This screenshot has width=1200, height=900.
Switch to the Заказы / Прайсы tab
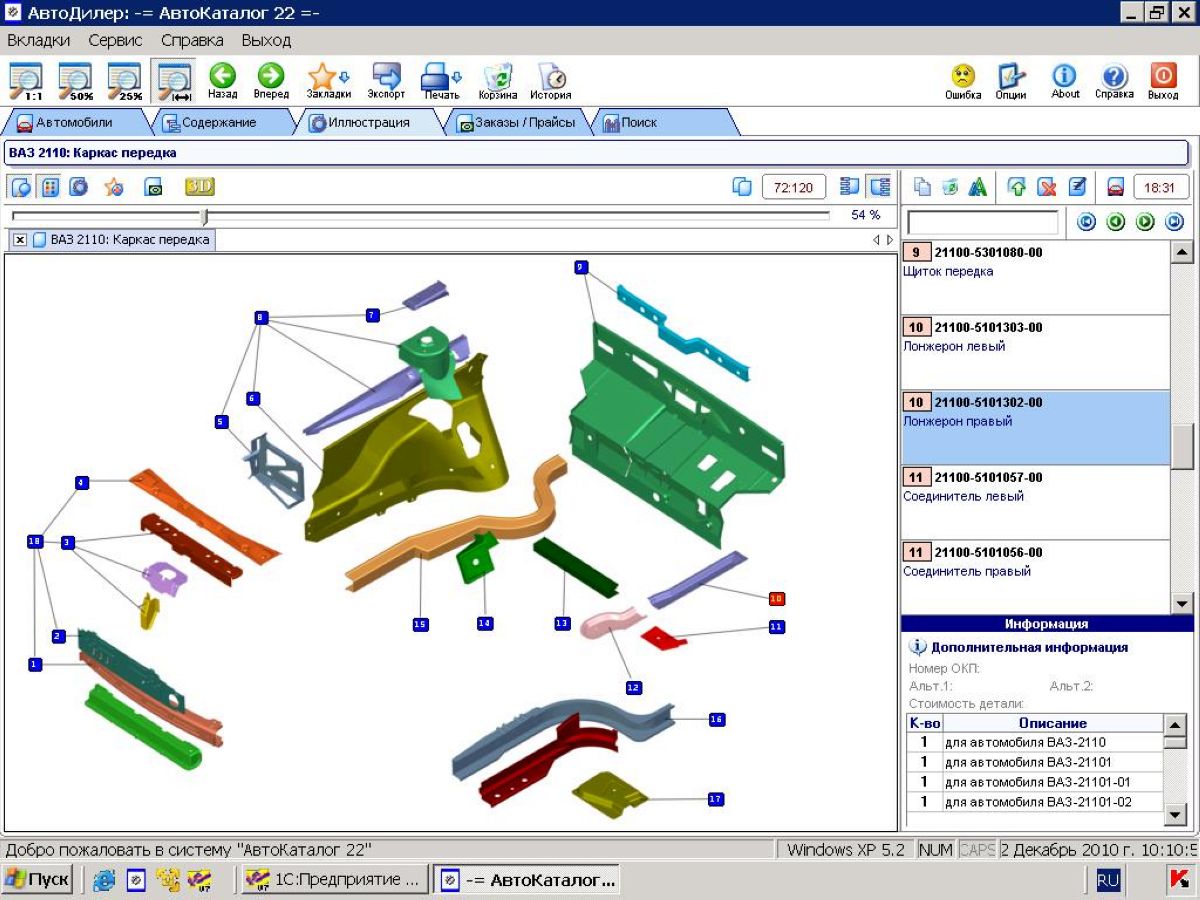tap(516, 123)
